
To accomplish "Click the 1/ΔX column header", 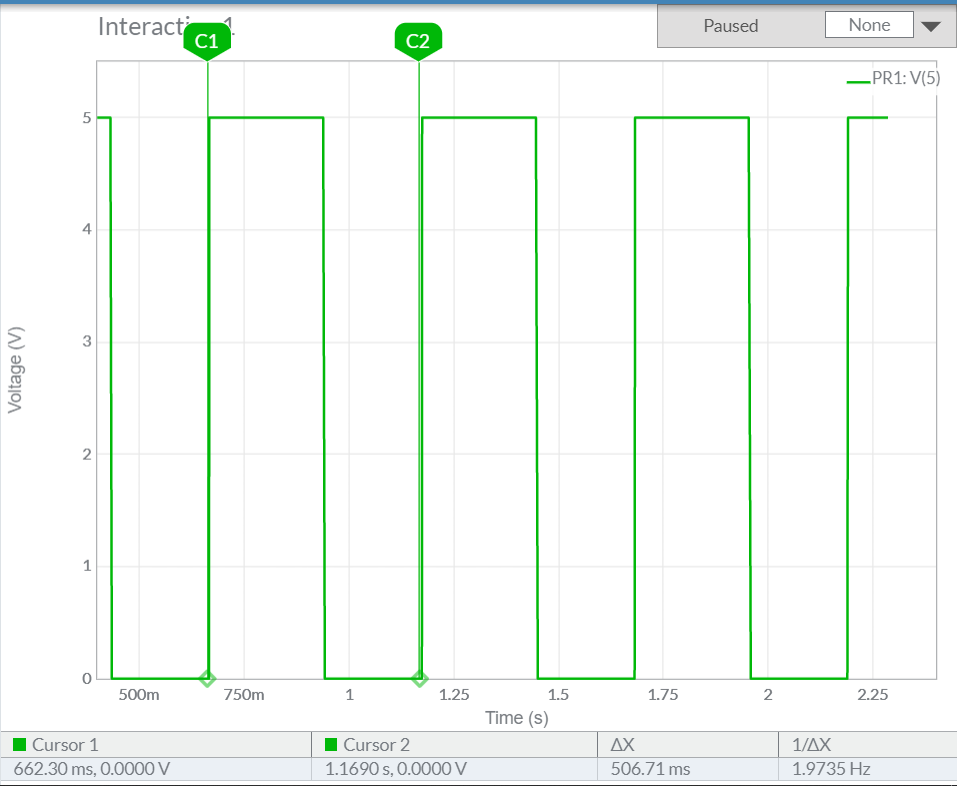I will 811,745.
